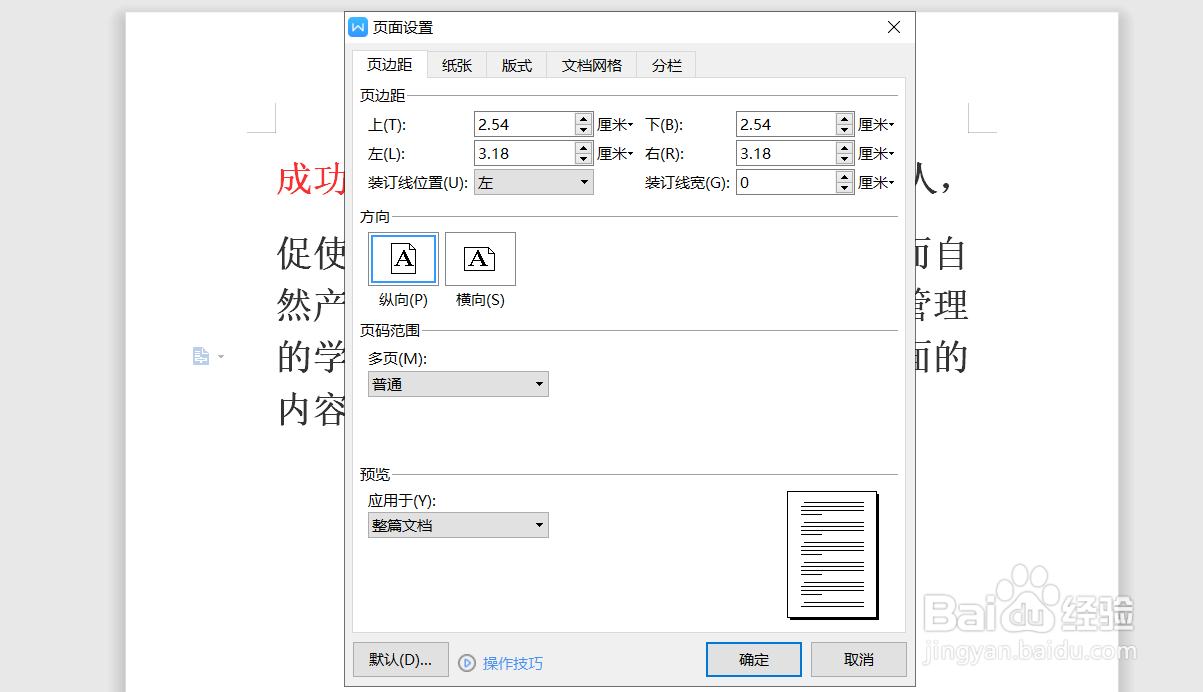Click the page preview thumbnail
The height and width of the screenshot is (692, 1203).
coord(832,555)
